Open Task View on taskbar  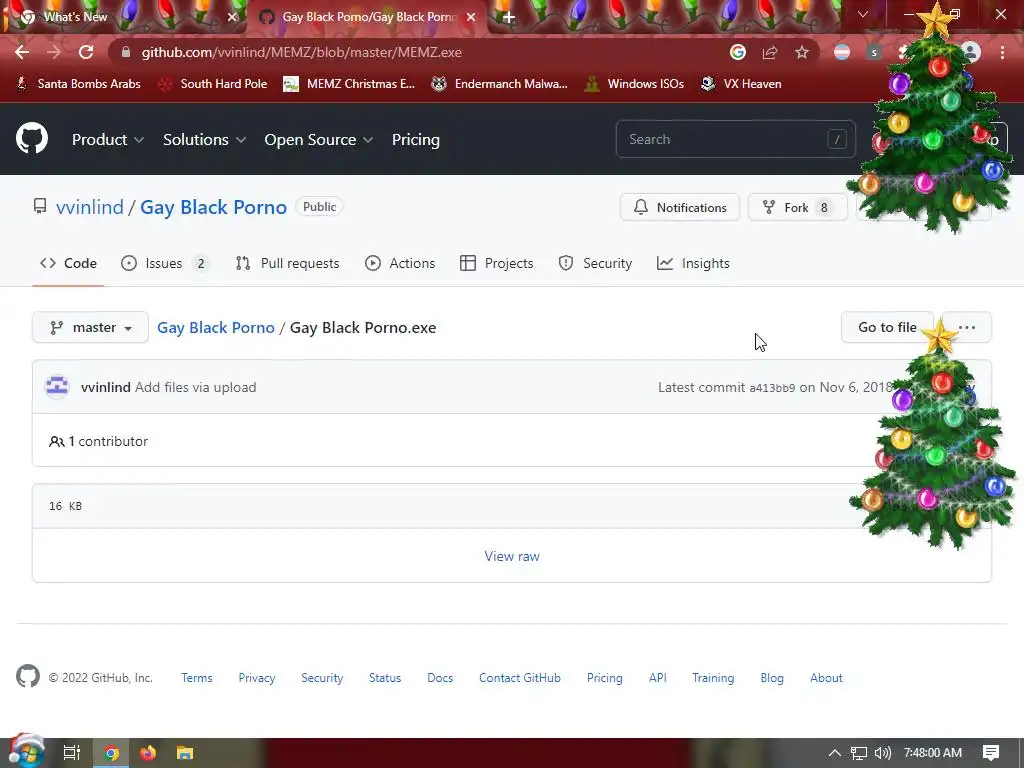point(71,753)
